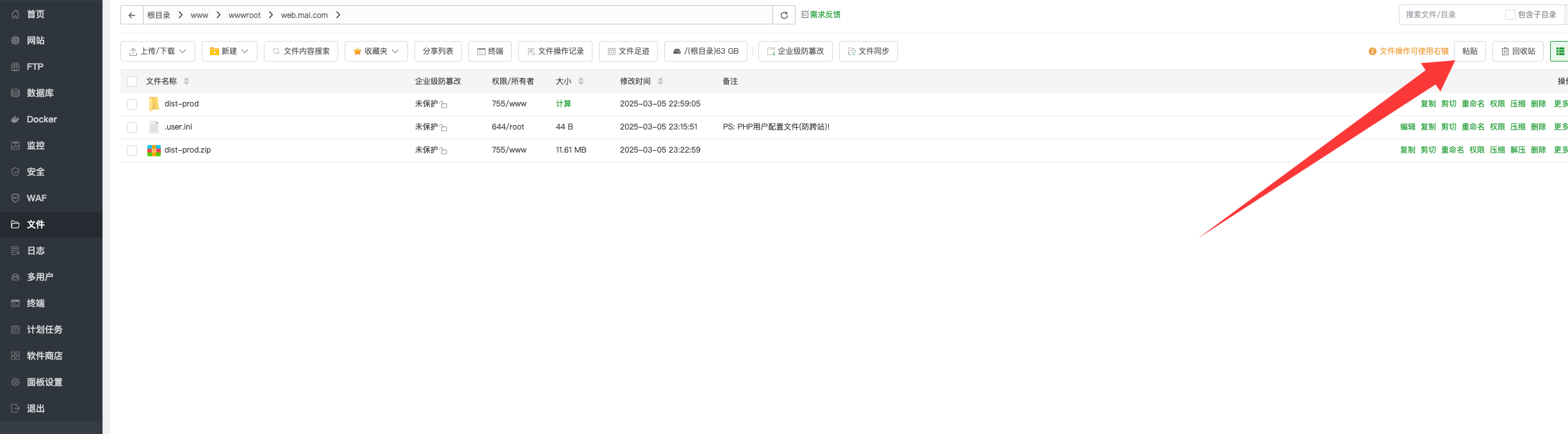Switch to list view icon
This screenshot has height=434, width=1568.
click(1560, 51)
